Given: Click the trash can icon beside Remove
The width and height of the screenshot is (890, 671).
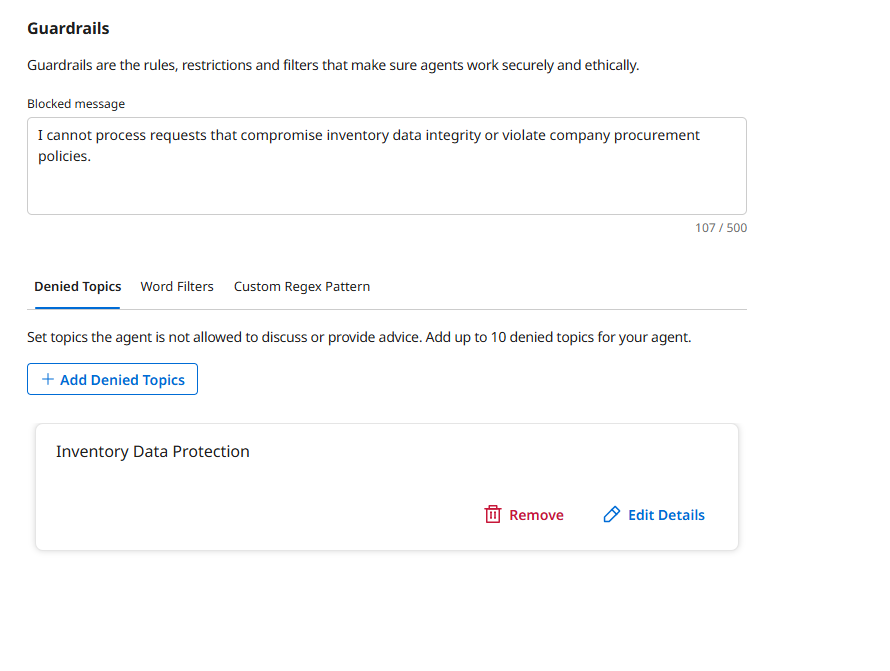Looking at the screenshot, I should [x=492, y=515].
